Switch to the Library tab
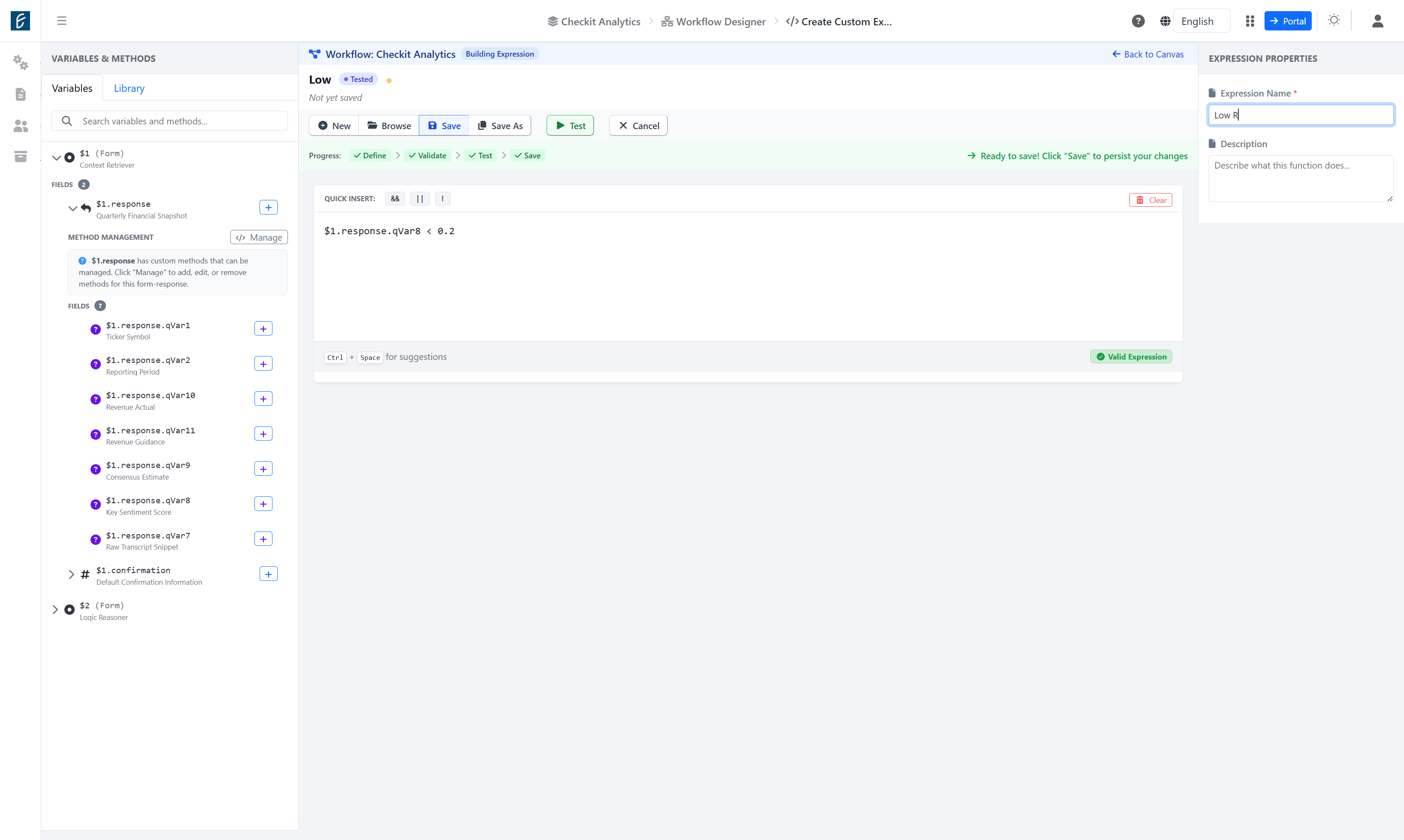This screenshot has height=840, width=1404. point(129,88)
